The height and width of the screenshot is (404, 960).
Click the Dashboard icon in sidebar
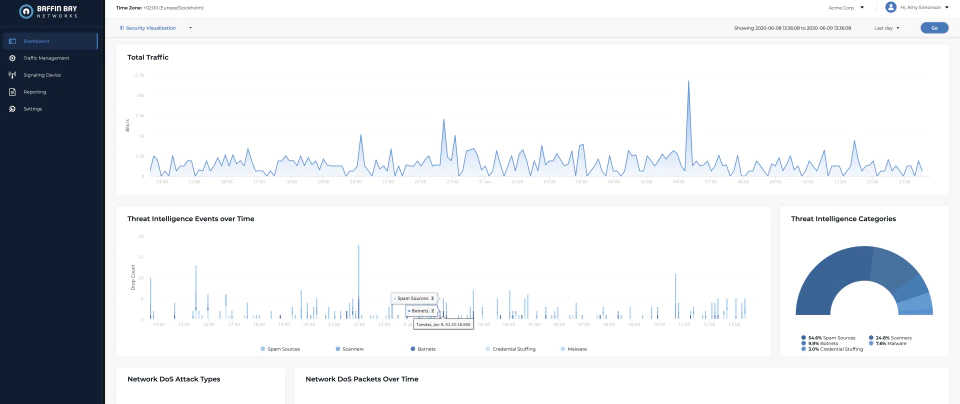coord(12,41)
